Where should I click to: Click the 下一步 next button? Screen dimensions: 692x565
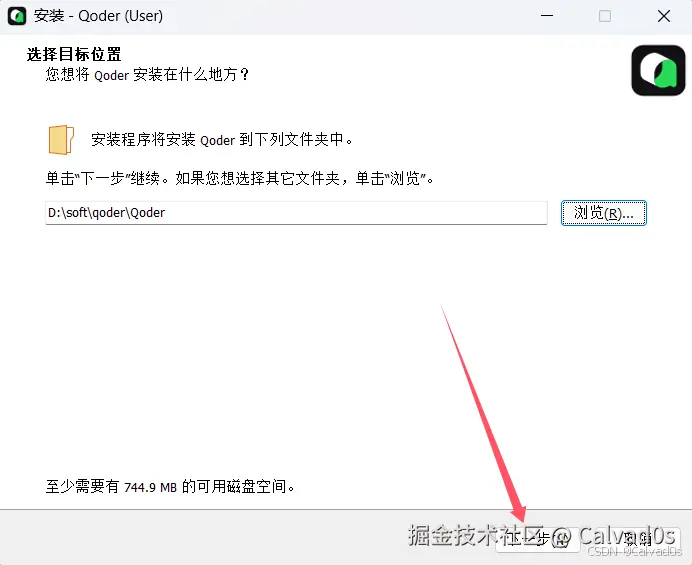(x=537, y=539)
